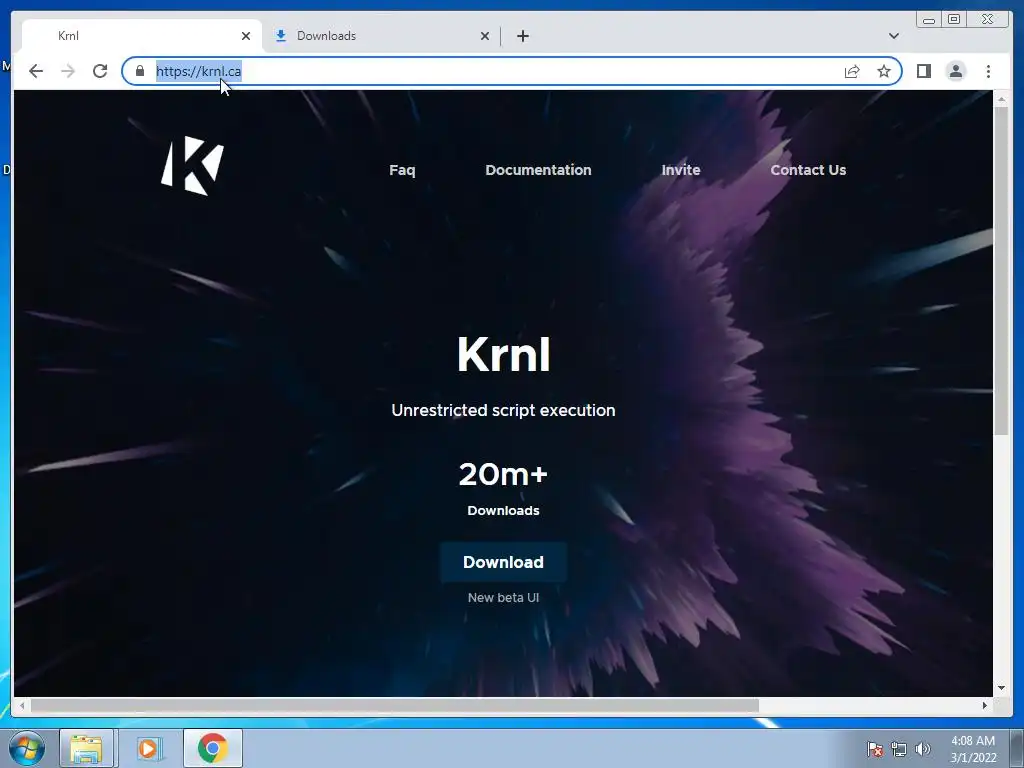This screenshot has height=768, width=1024.
Task: Click the horizontal scroll right arrow
Action: click(x=985, y=705)
